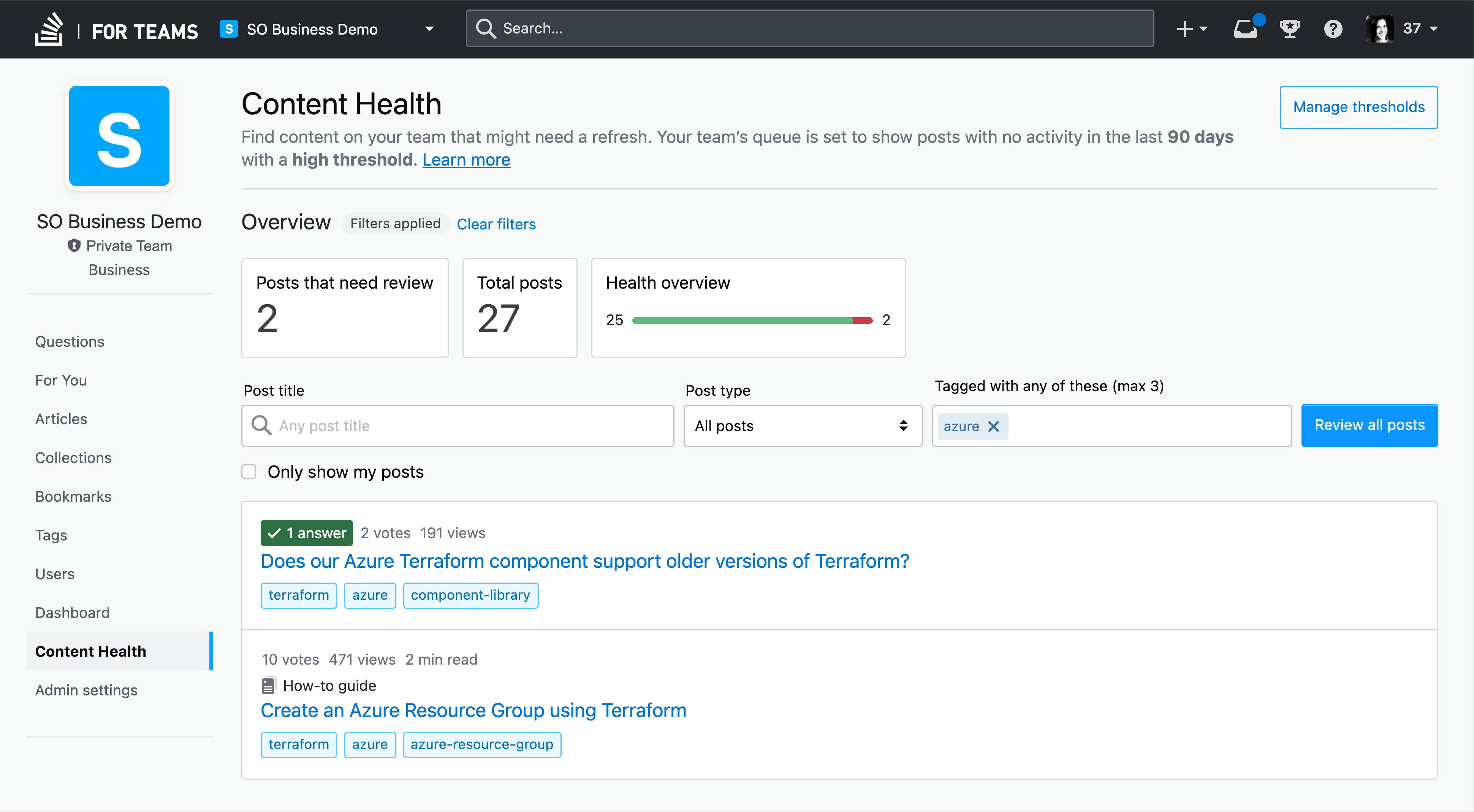Click the 1 answer accepted badge
This screenshot has width=1474, height=812.
[x=307, y=533]
